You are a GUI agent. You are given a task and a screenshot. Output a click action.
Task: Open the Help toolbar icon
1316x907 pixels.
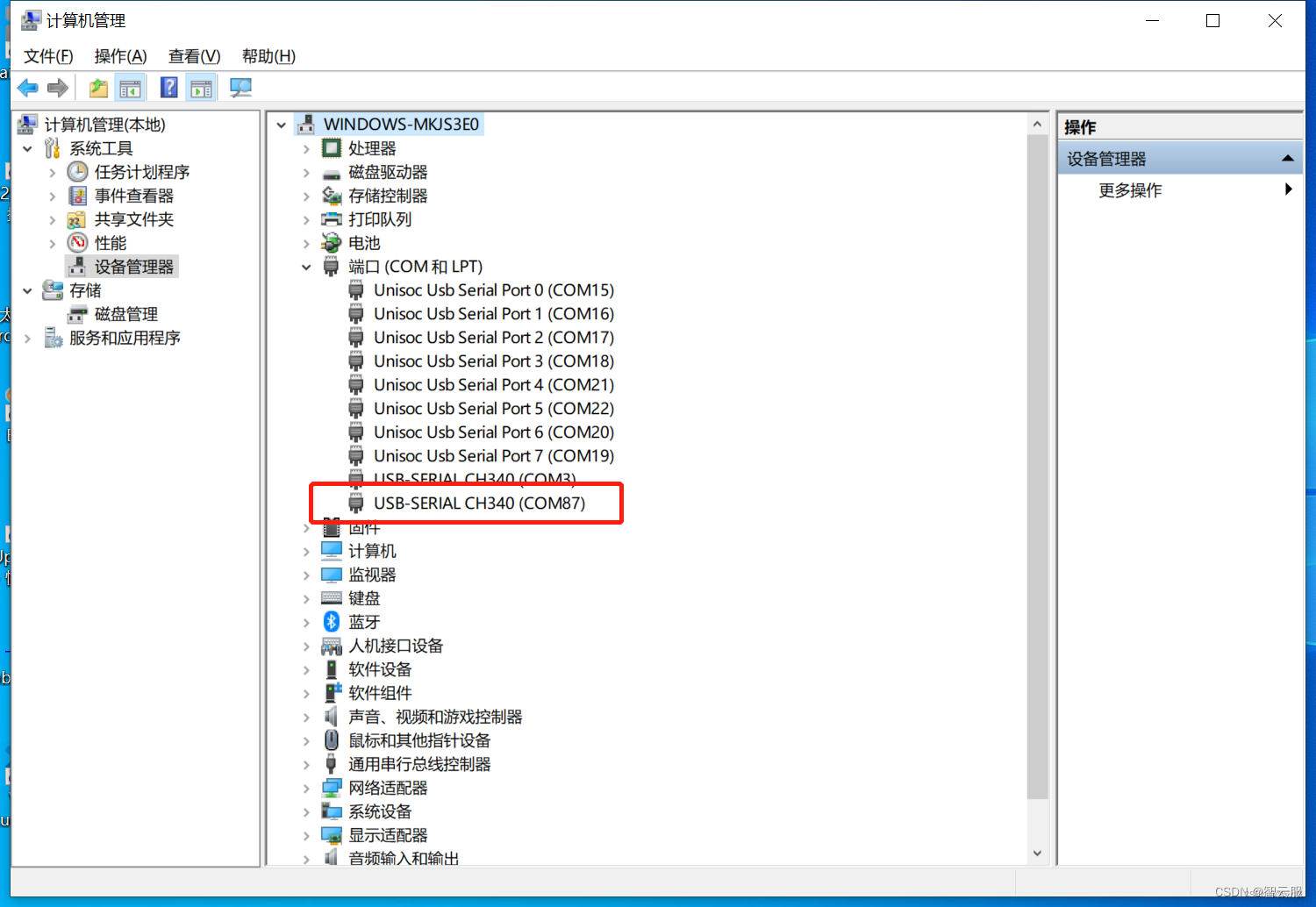[x=169, y=88]
